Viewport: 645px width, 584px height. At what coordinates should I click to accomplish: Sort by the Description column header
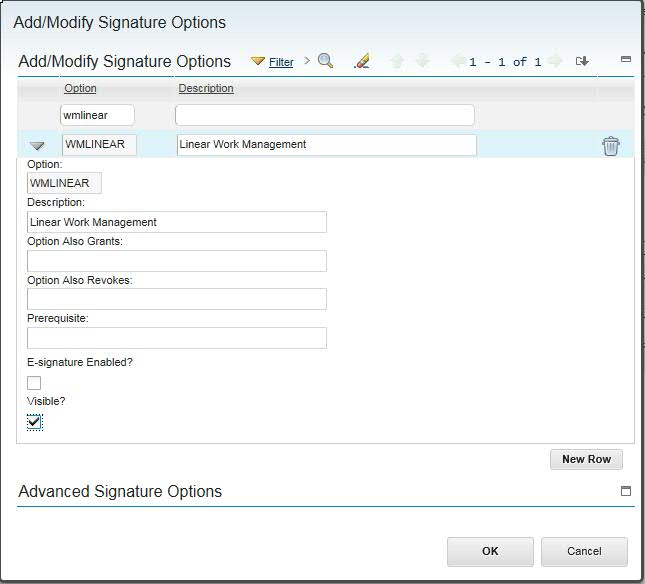(205, 88)
